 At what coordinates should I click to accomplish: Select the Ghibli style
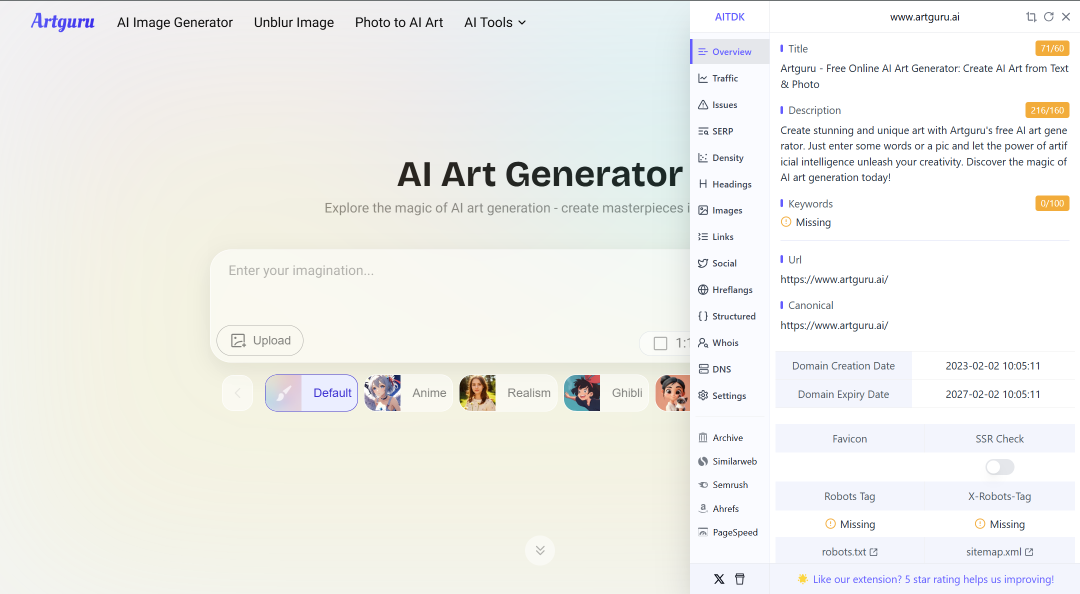[x=606, y=393]
